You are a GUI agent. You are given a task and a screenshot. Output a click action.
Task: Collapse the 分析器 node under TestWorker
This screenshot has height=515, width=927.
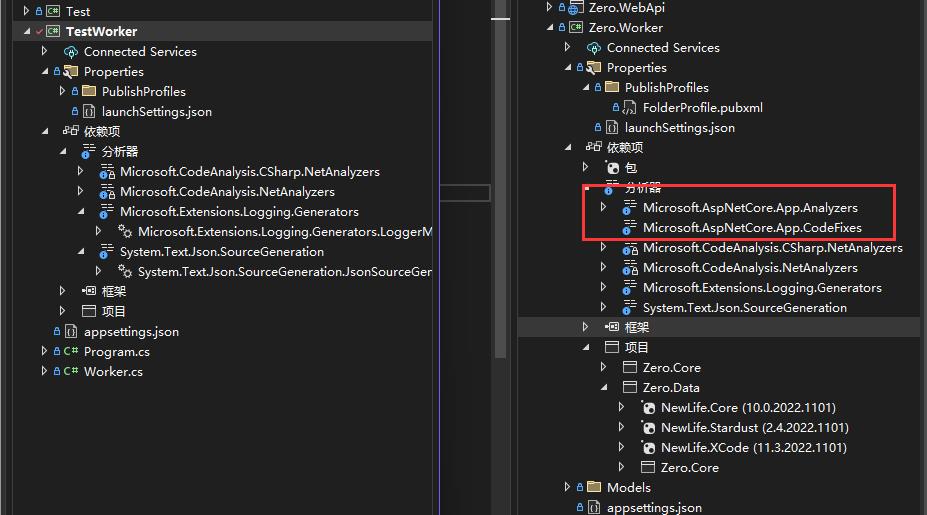point(63,151)
